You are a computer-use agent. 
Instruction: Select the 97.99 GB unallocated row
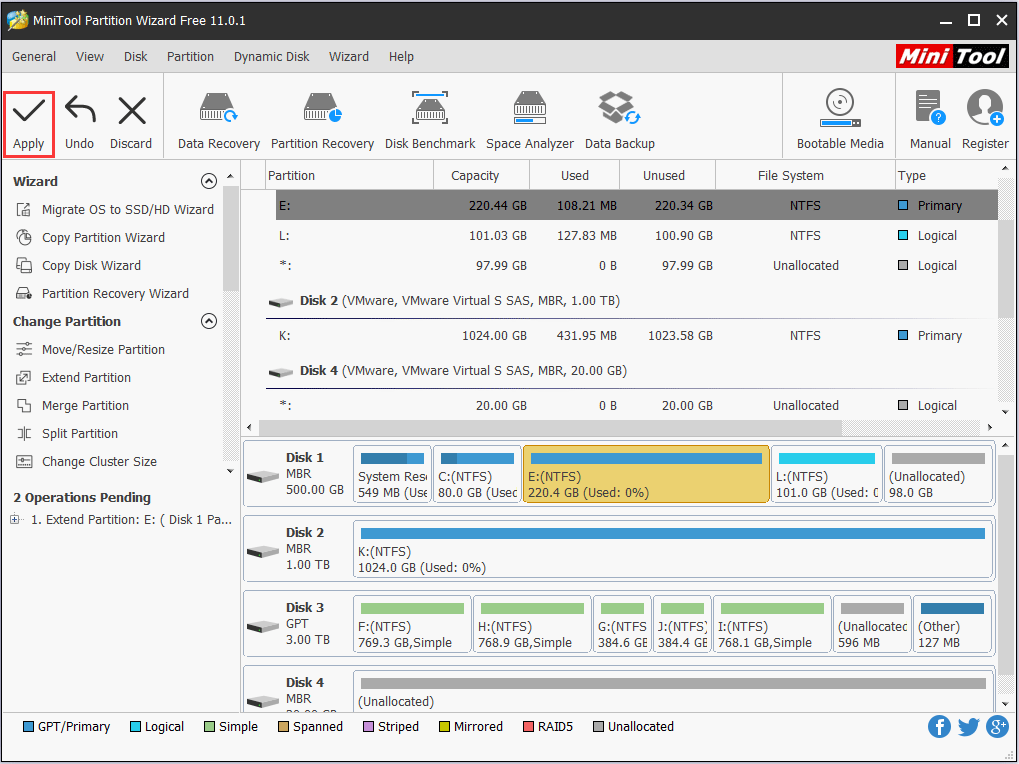(x=636, y=265)
